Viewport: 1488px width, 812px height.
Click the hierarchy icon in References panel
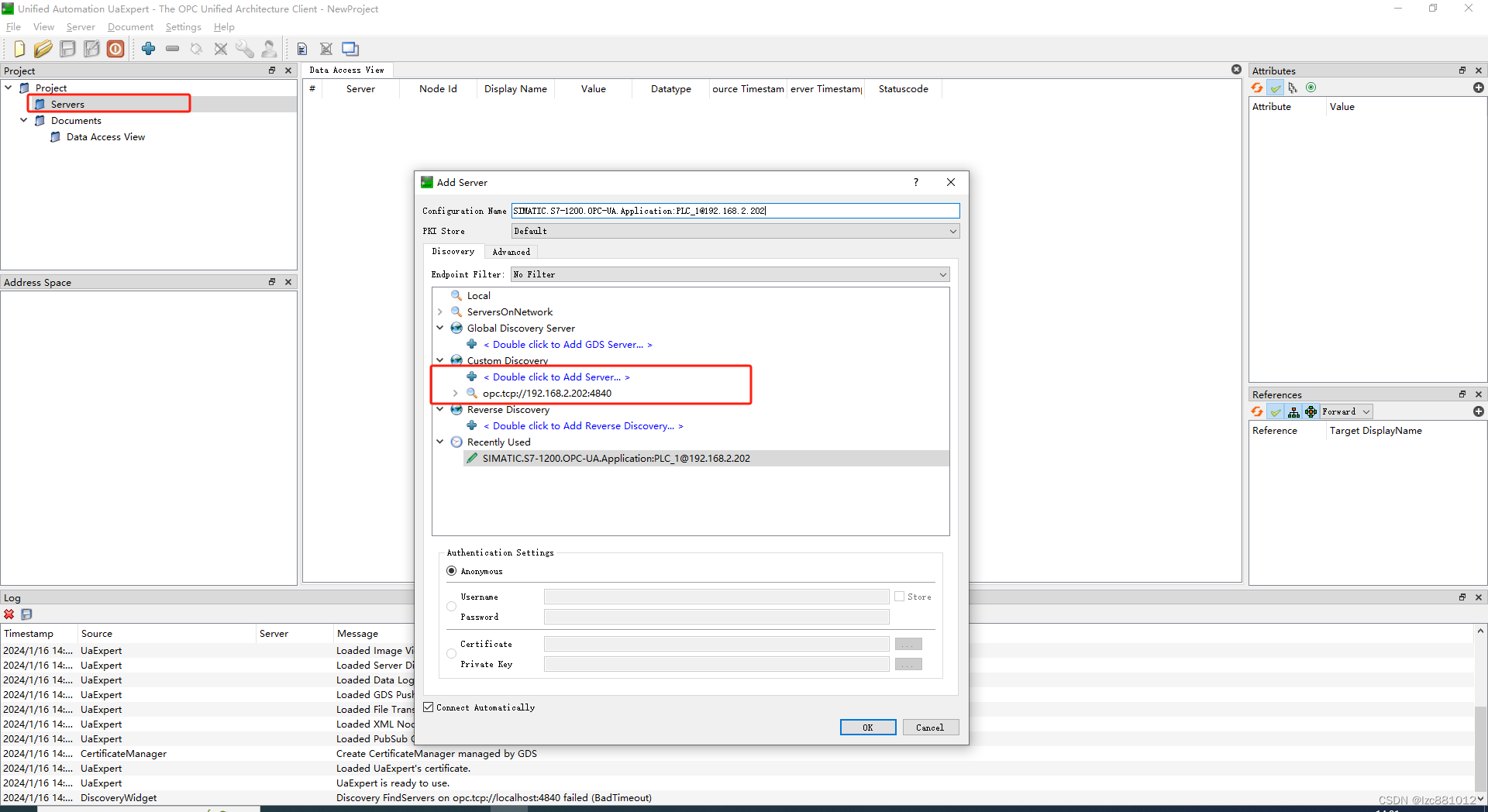pyautogui.click(x=1293, y=411)
